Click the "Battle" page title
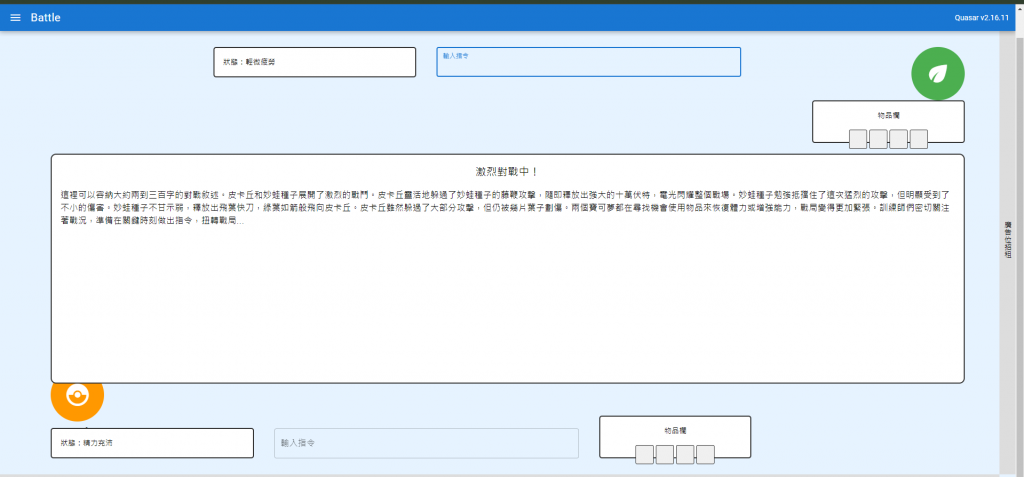The height and width of the screenshot is (477, 1024). point(46,18)
